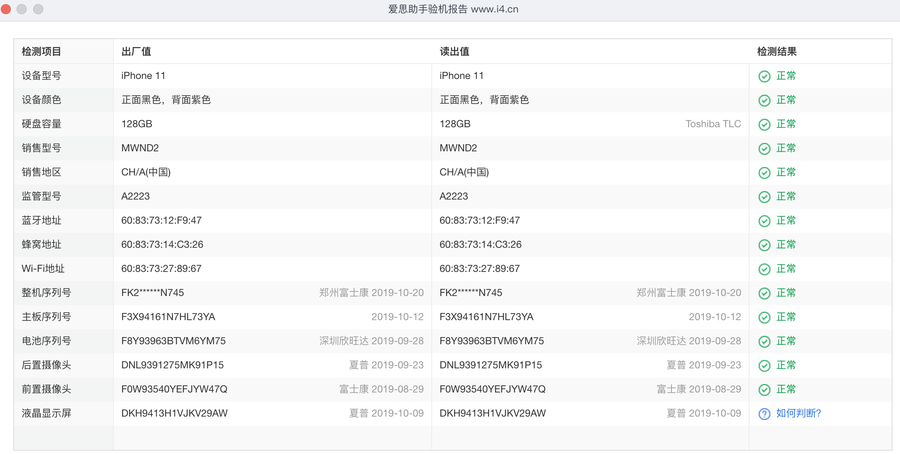Click the 销售型号 row label
This screenshot has width=900, height=454.
point(41,148)
